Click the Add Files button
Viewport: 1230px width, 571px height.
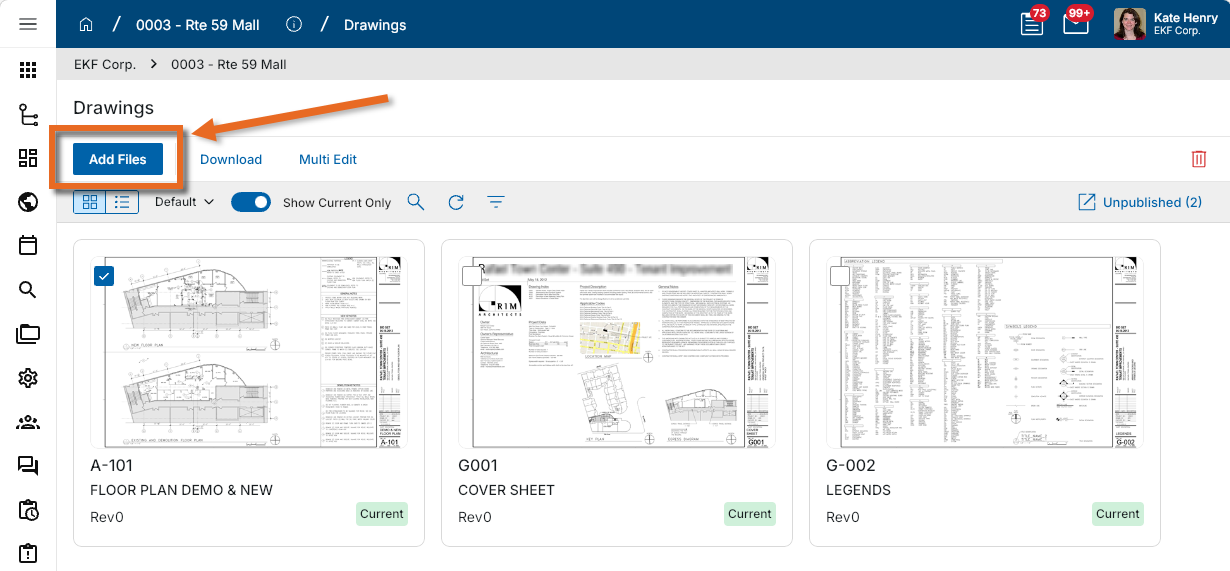coord(118,159)
